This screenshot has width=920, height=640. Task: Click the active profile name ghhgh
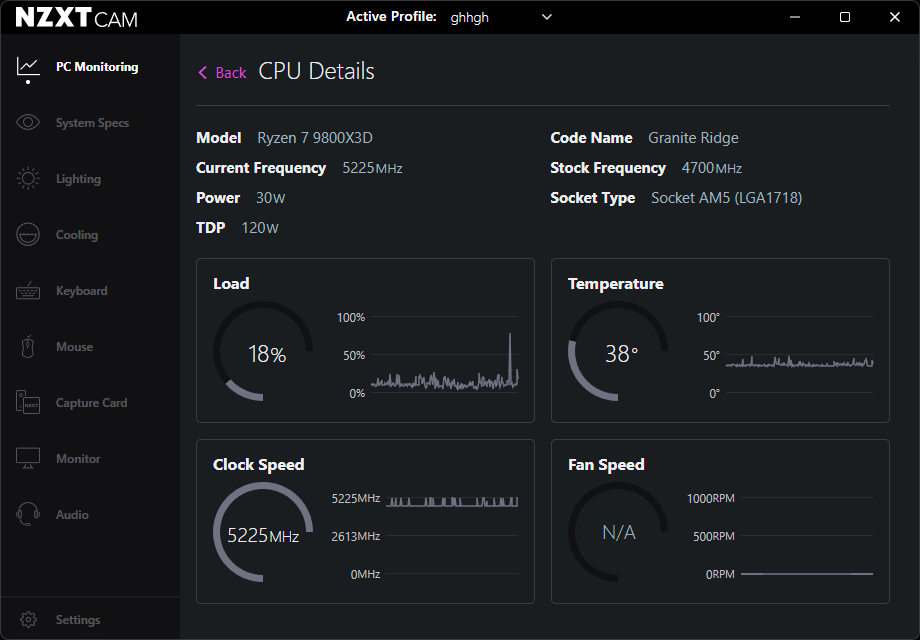pyautogui.click(x=469, y=18)
